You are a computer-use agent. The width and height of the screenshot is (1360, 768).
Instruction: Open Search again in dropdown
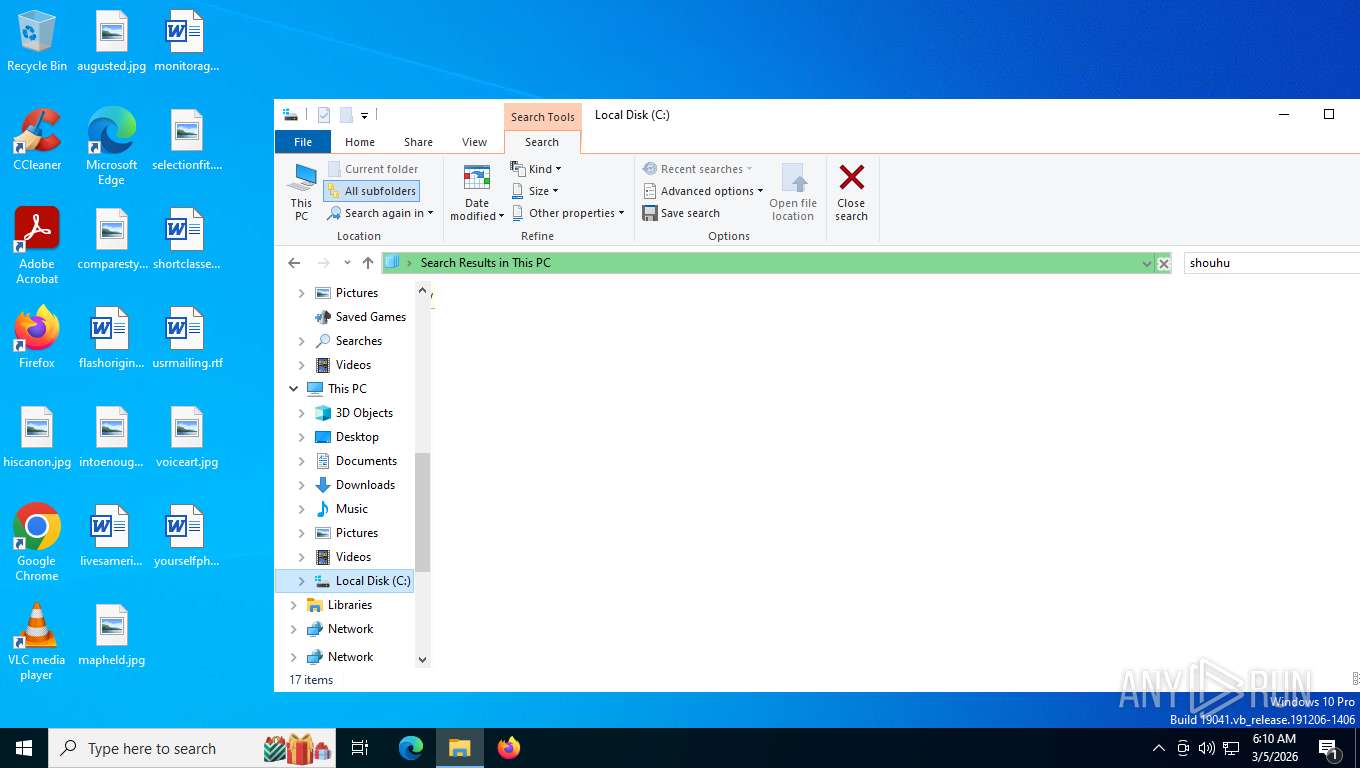pyautogui.click(x=380, y=213)
